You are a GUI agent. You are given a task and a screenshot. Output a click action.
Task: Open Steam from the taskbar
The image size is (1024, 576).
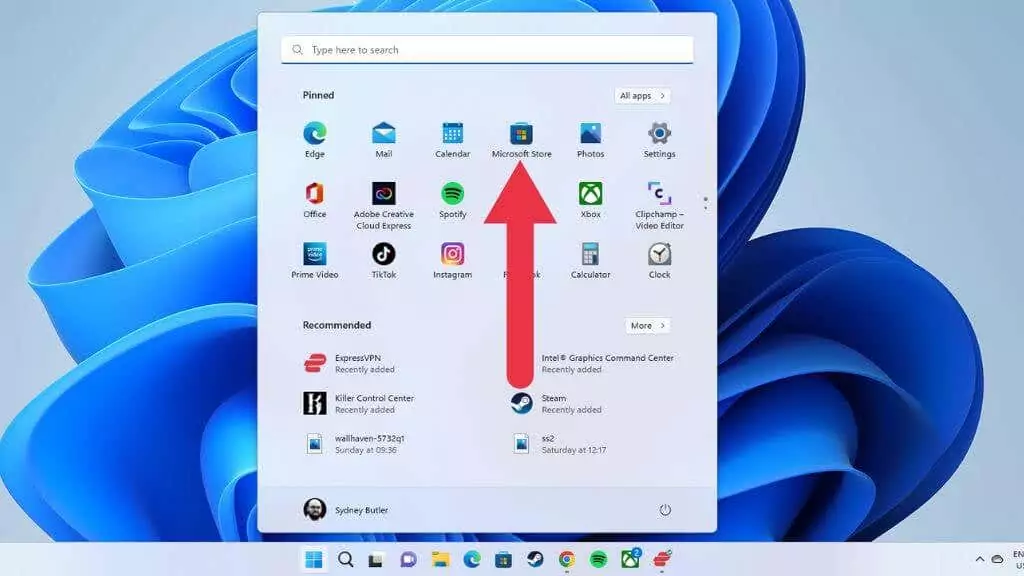tap(535, 560)
